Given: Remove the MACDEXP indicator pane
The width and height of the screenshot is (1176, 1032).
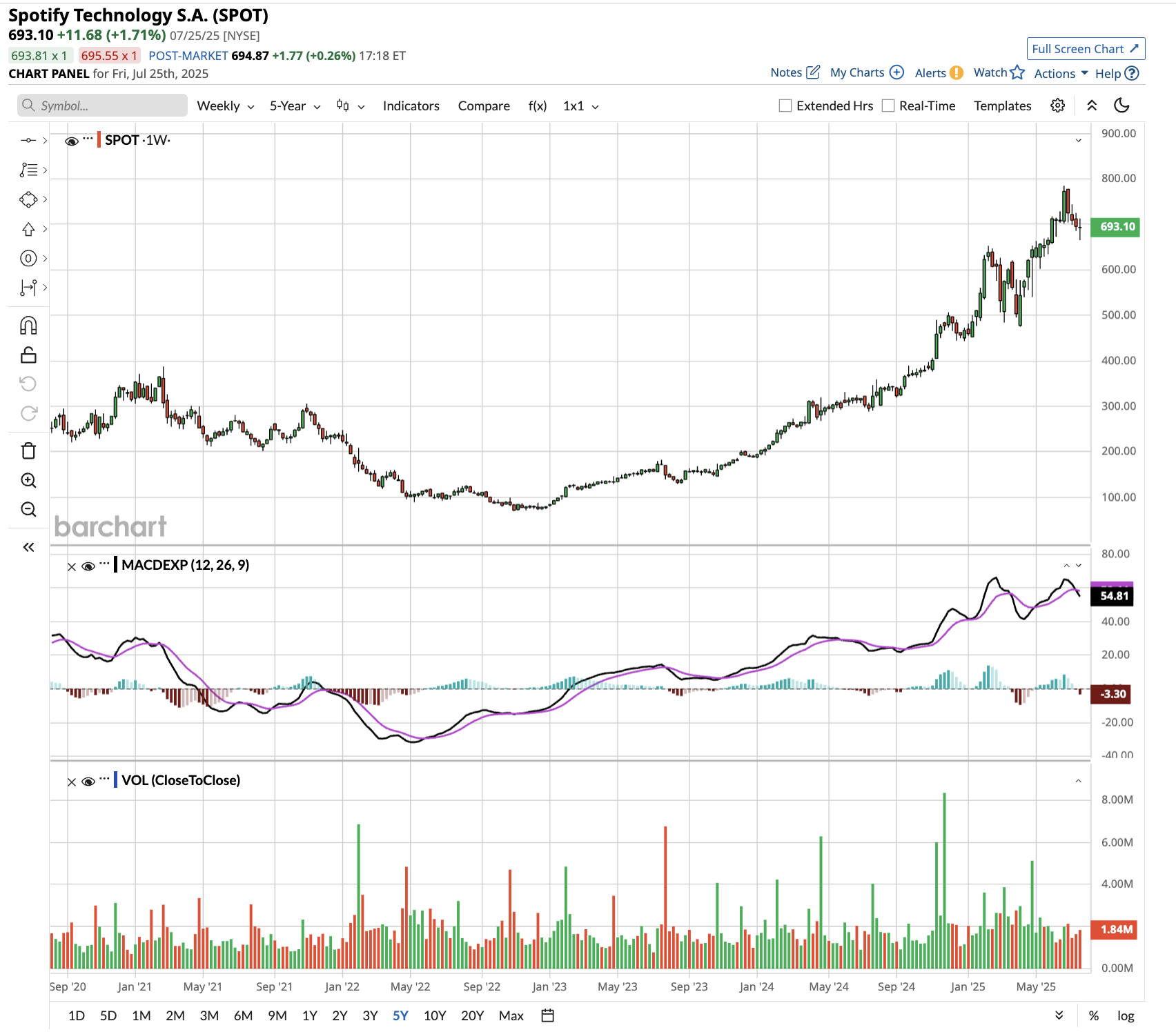Looking at the screenshot, I should click(72, 567).
